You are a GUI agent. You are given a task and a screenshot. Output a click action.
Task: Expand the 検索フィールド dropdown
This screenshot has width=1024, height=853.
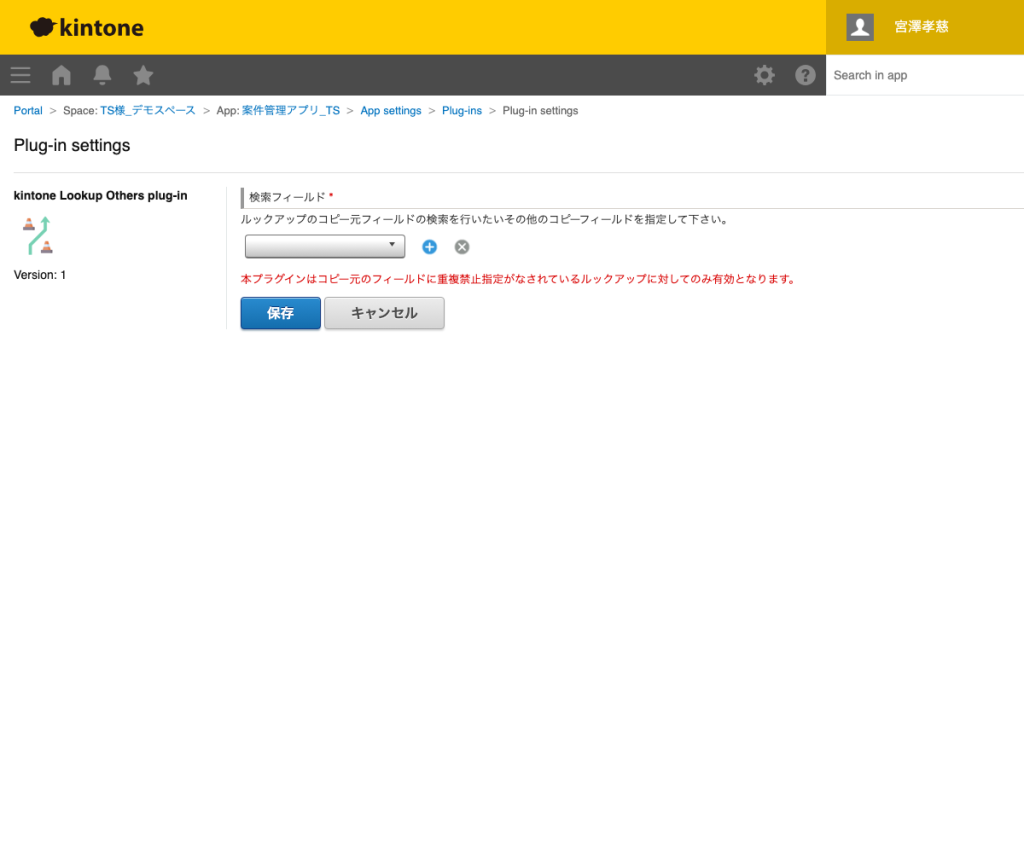[325, 246]
